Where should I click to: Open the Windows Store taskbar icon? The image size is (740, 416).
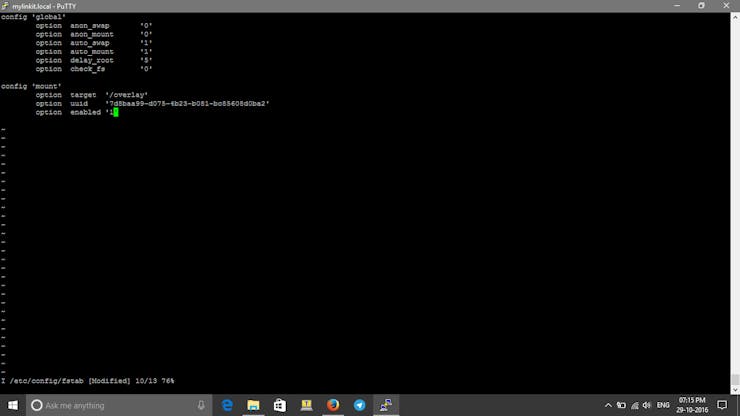[x=280, y=405]
